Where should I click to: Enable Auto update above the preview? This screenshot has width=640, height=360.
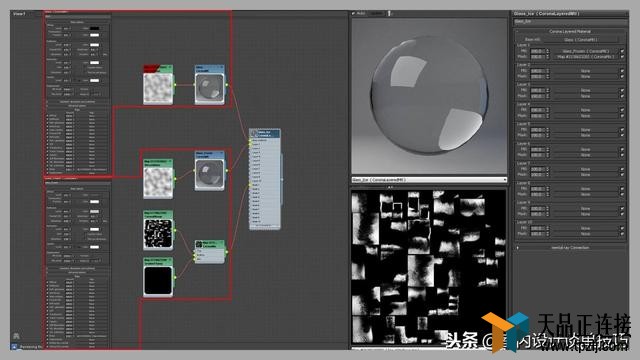pos(359,13)
